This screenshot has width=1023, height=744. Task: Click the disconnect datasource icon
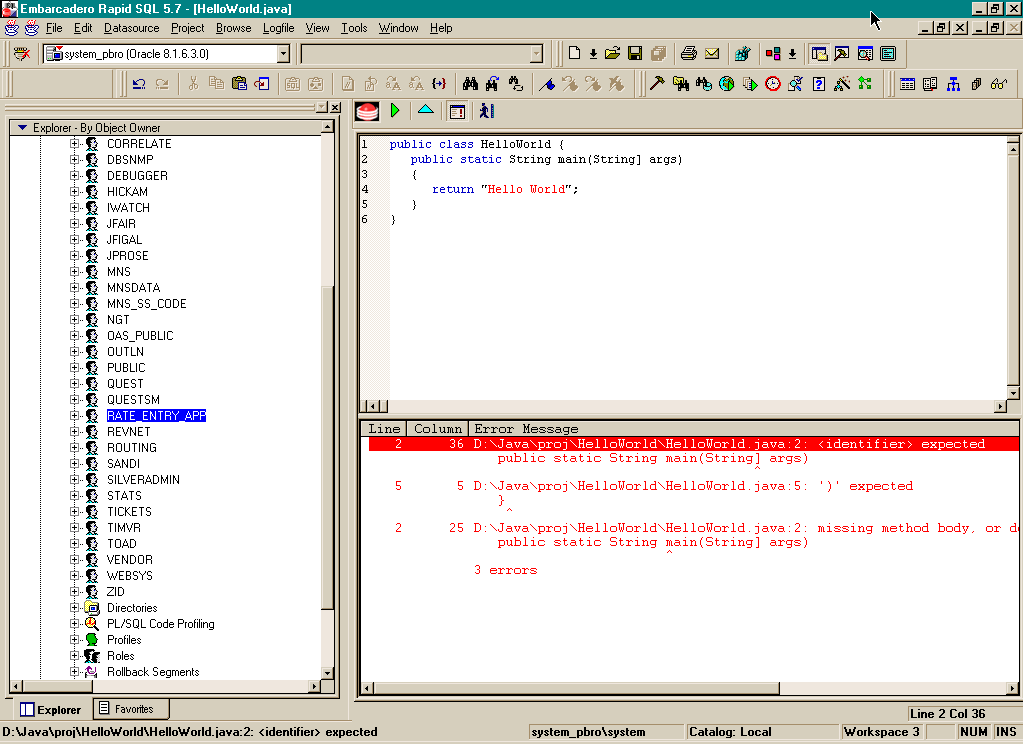[x=22, y=54]
